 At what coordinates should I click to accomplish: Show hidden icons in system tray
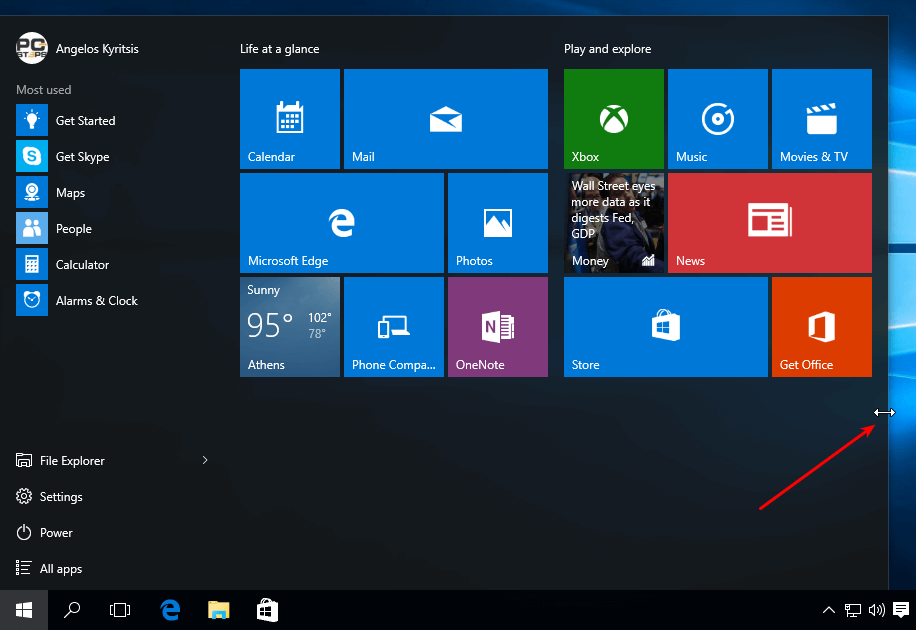point(828,609)
